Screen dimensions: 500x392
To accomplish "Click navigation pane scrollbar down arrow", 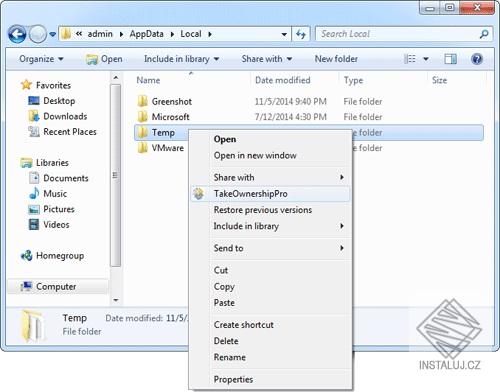I will pos(116,300).
